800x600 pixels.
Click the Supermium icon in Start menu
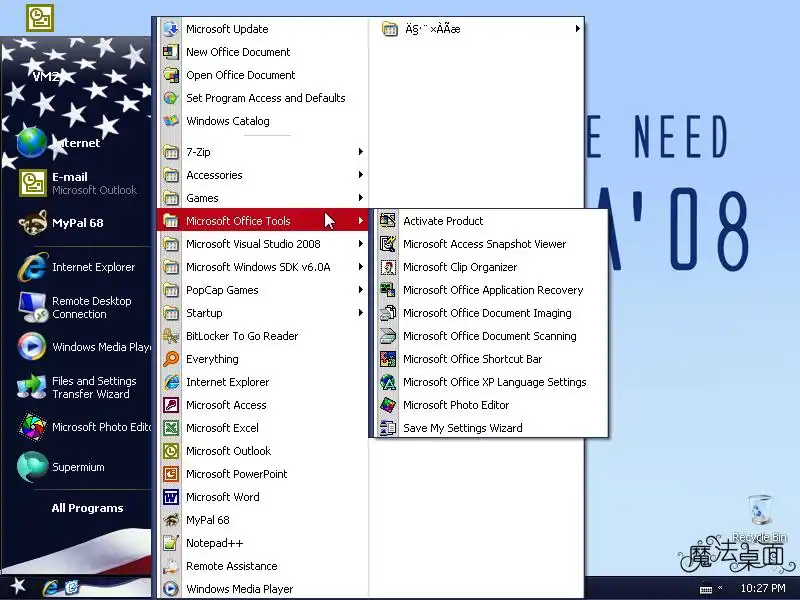[32, 467]
